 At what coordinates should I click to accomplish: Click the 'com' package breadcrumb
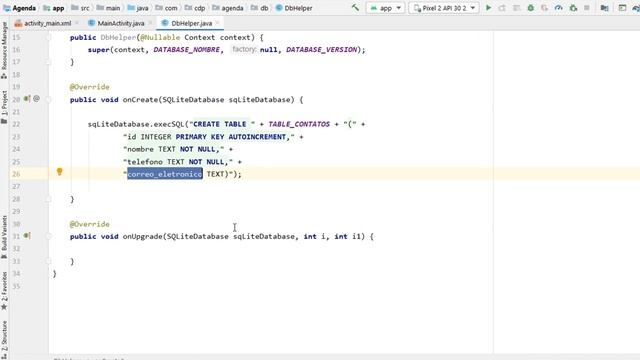pyautogui.click(x=167, y=8)
